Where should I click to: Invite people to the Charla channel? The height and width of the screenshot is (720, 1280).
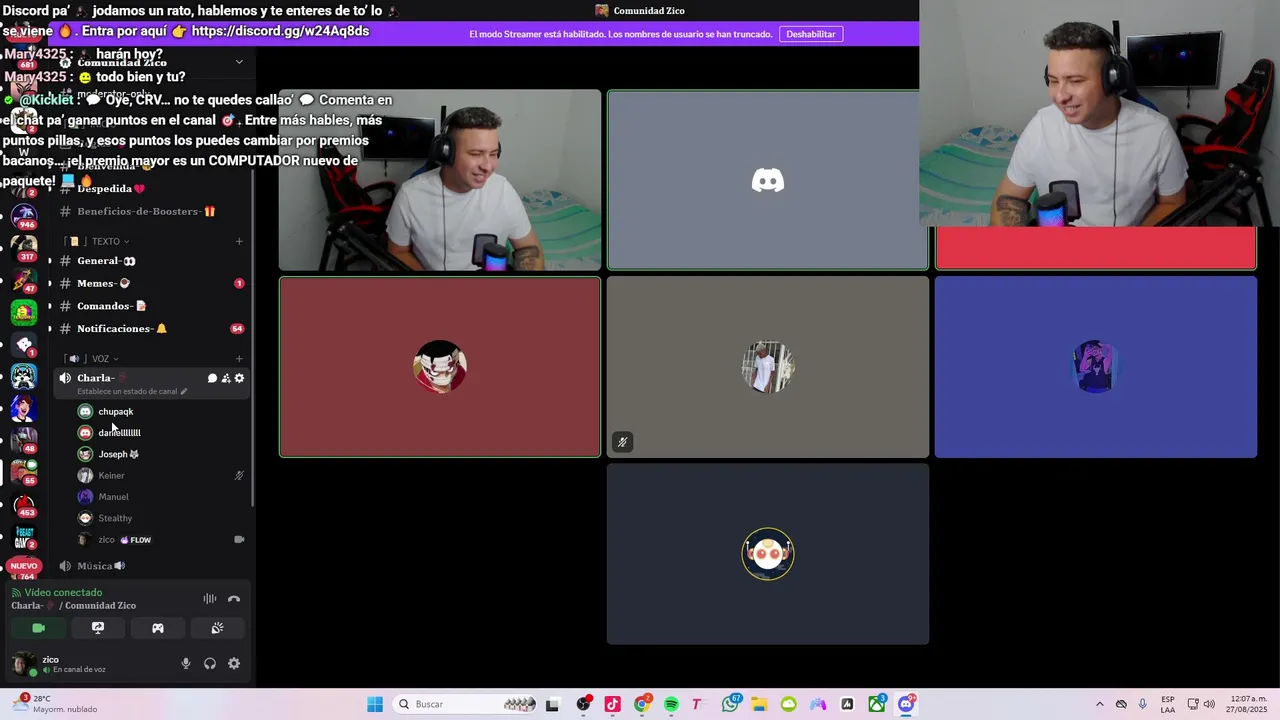(226, 378)
